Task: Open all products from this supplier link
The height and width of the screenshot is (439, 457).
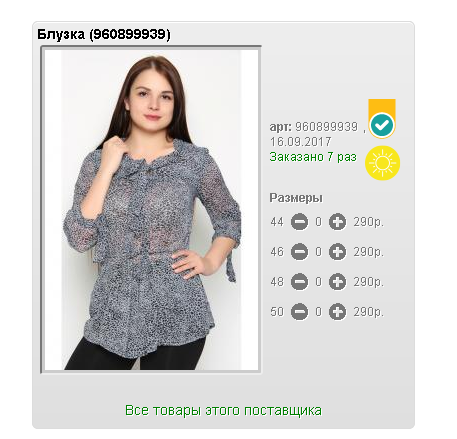Action: pos(223,410)
